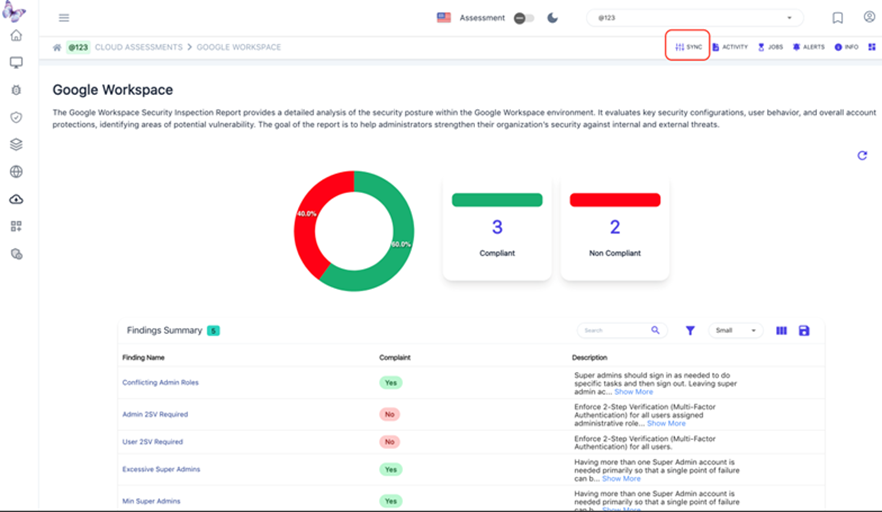Click the save icon in Findings Summary

pyautogui.click(x=804, y=330)
